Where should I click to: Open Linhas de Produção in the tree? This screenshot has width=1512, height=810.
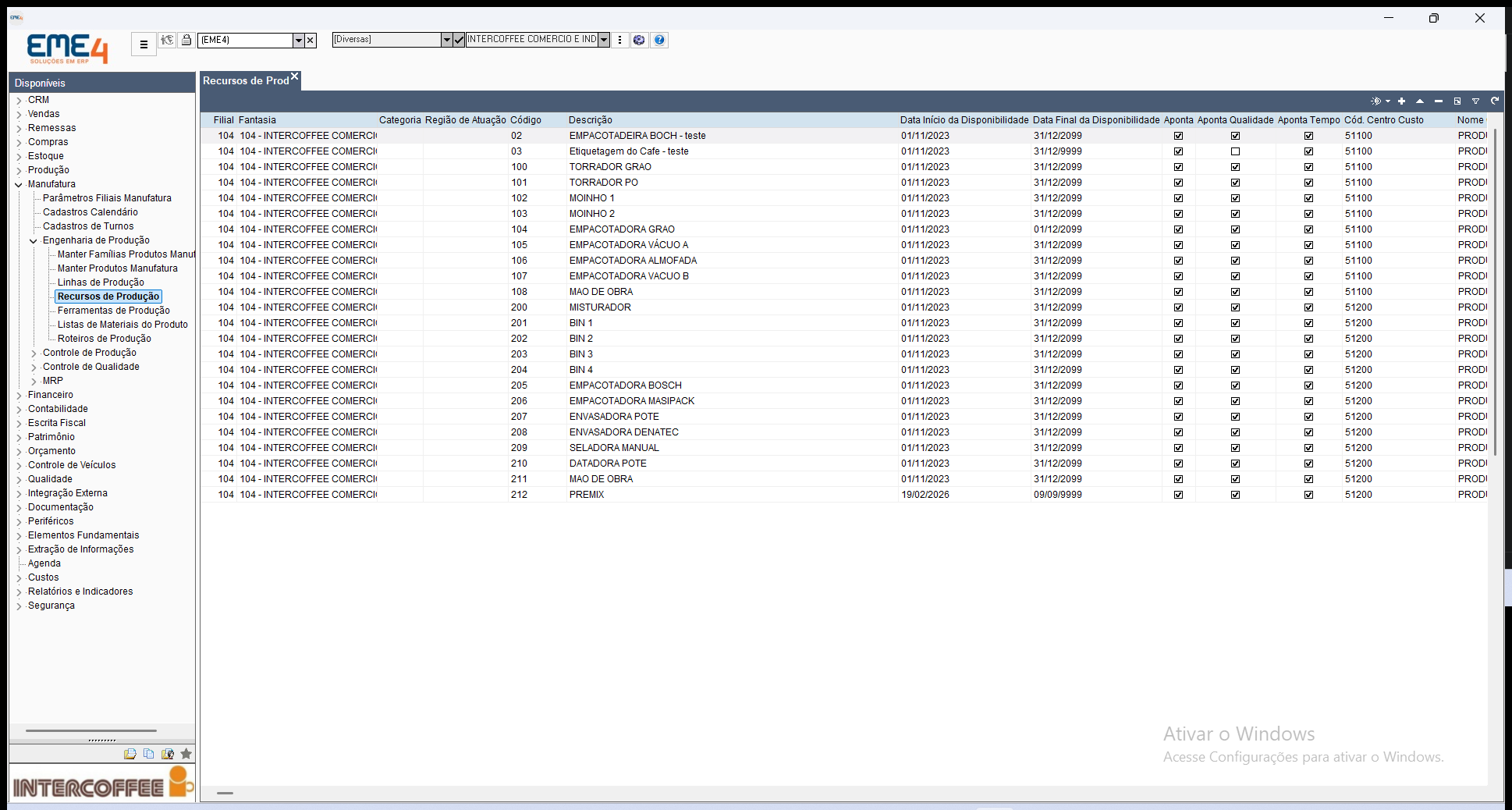pos(101,282)
